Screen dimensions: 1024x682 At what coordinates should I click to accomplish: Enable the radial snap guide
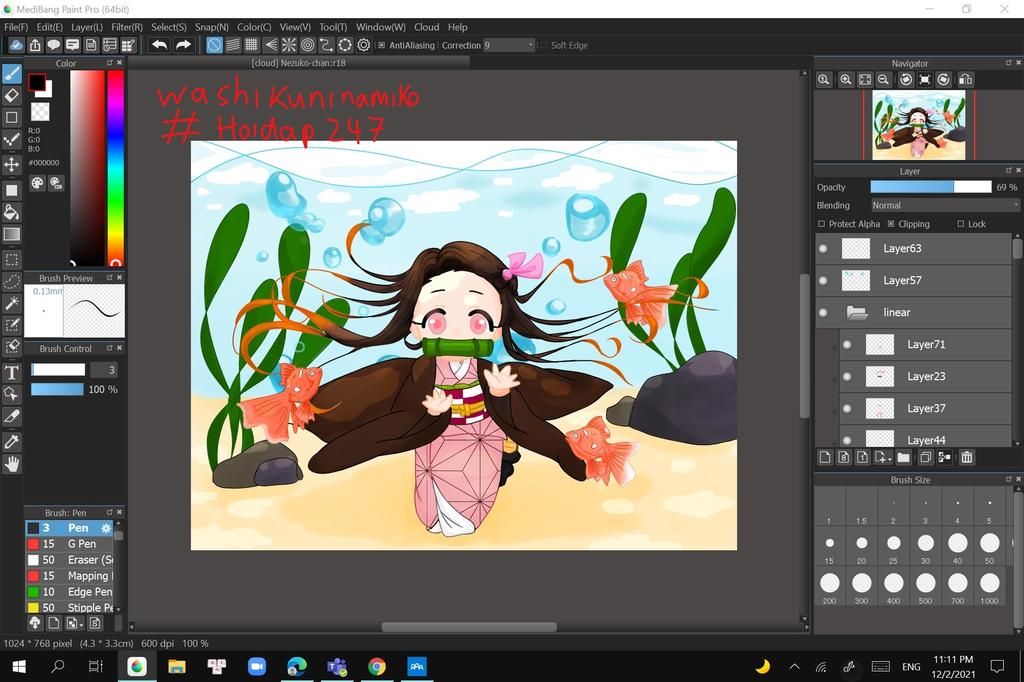coord(289,45)
